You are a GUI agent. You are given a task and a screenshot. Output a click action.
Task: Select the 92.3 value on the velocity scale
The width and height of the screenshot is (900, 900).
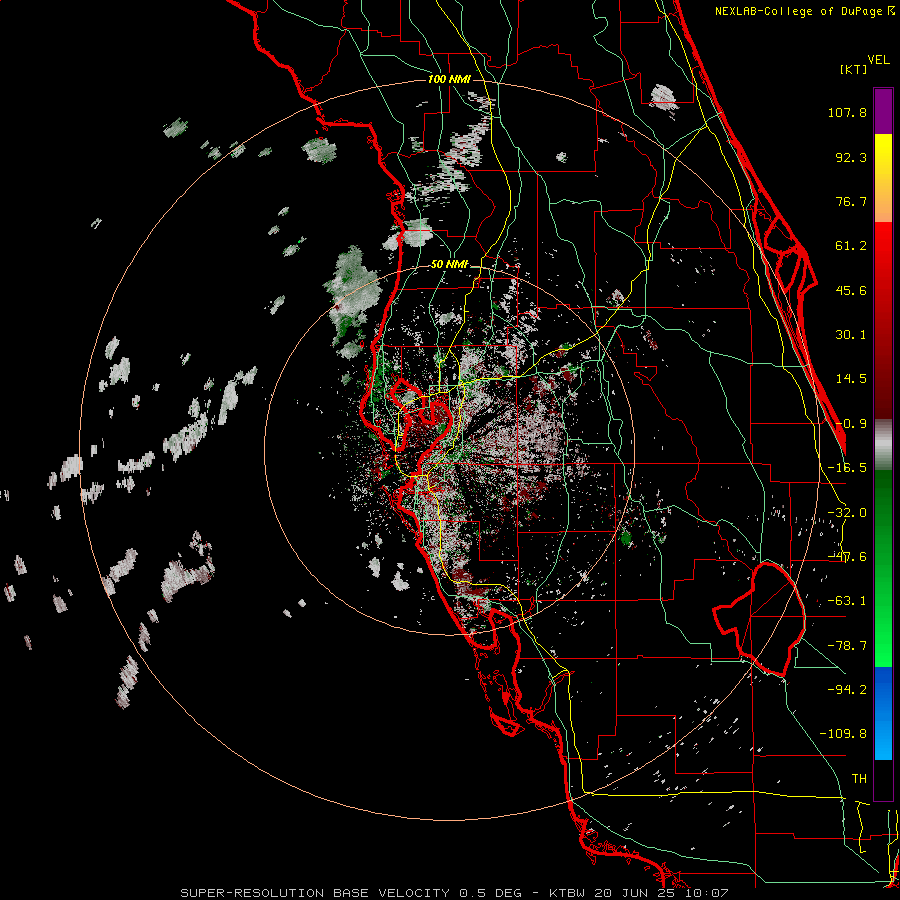click(x=851, y=157)
